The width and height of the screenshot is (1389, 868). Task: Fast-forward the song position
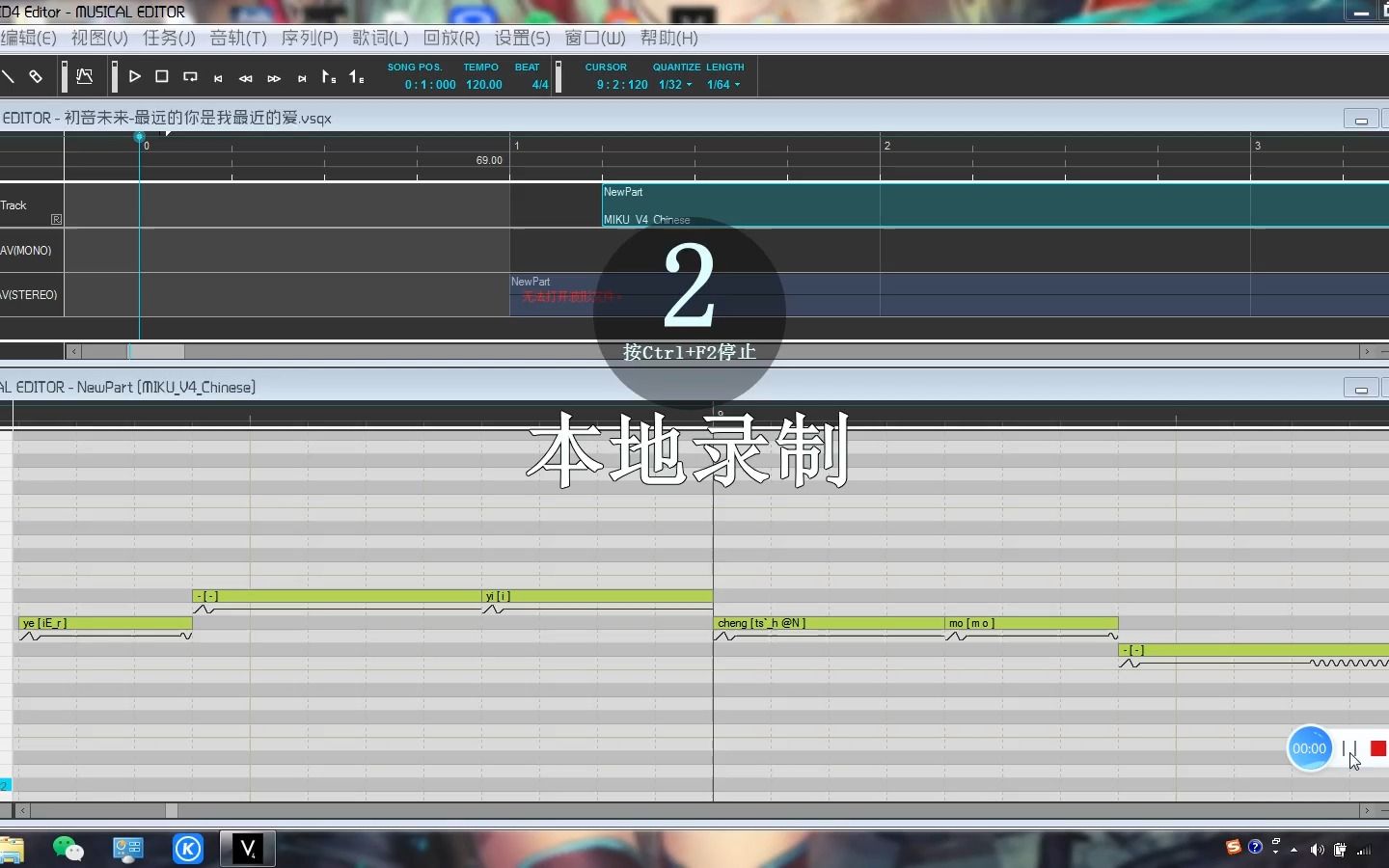274,78
